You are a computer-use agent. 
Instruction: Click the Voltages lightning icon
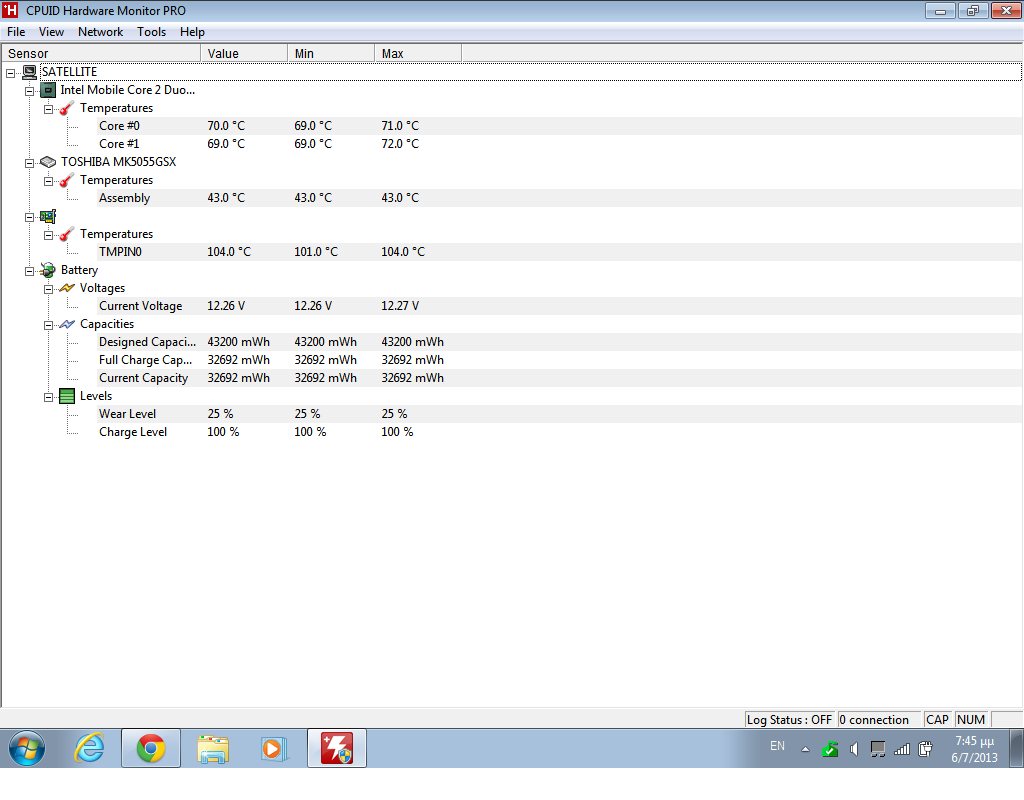67,288
